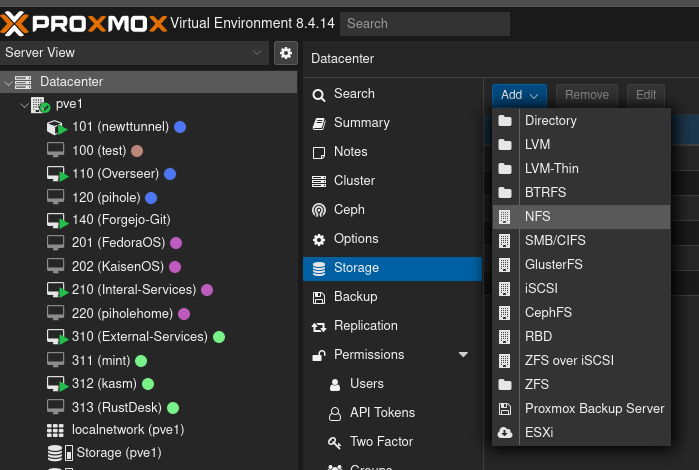Image resolution: width=699 pixels, height=470 pixels.
Task: Select the plain ZFS menu entry
Action: click(581, 385)
